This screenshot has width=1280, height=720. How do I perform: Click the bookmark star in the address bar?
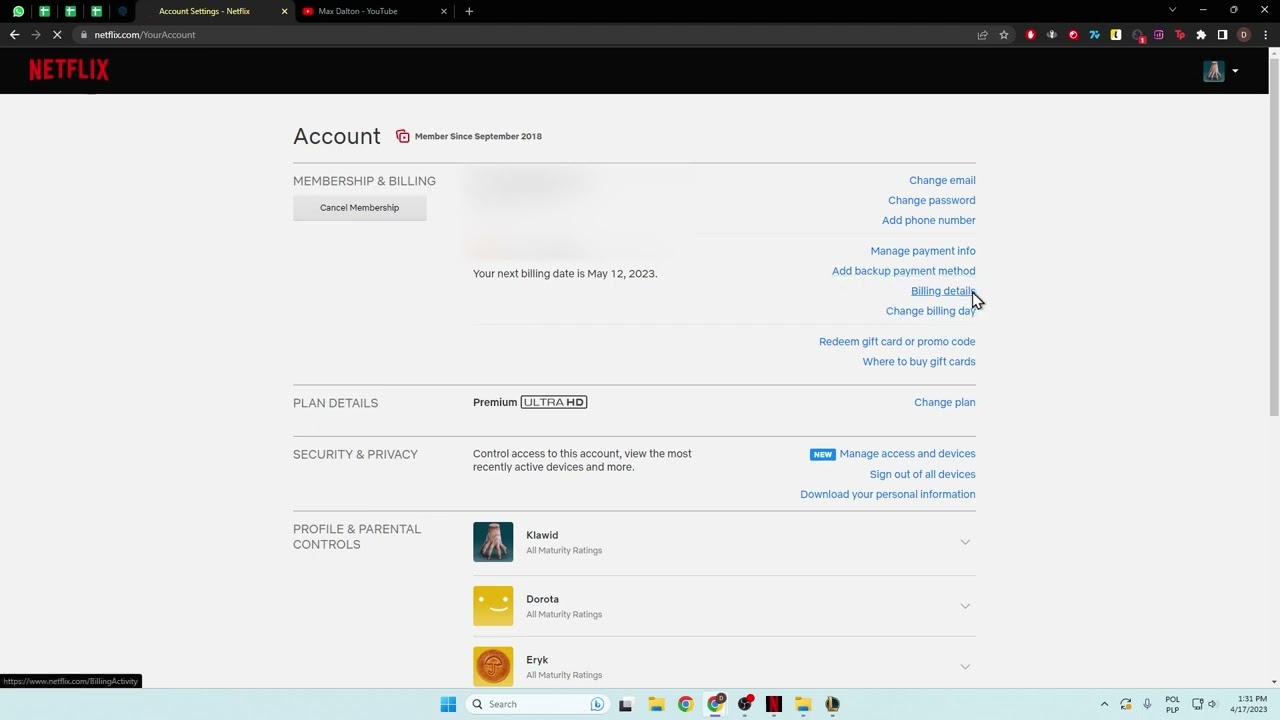tap(1004, 34)
